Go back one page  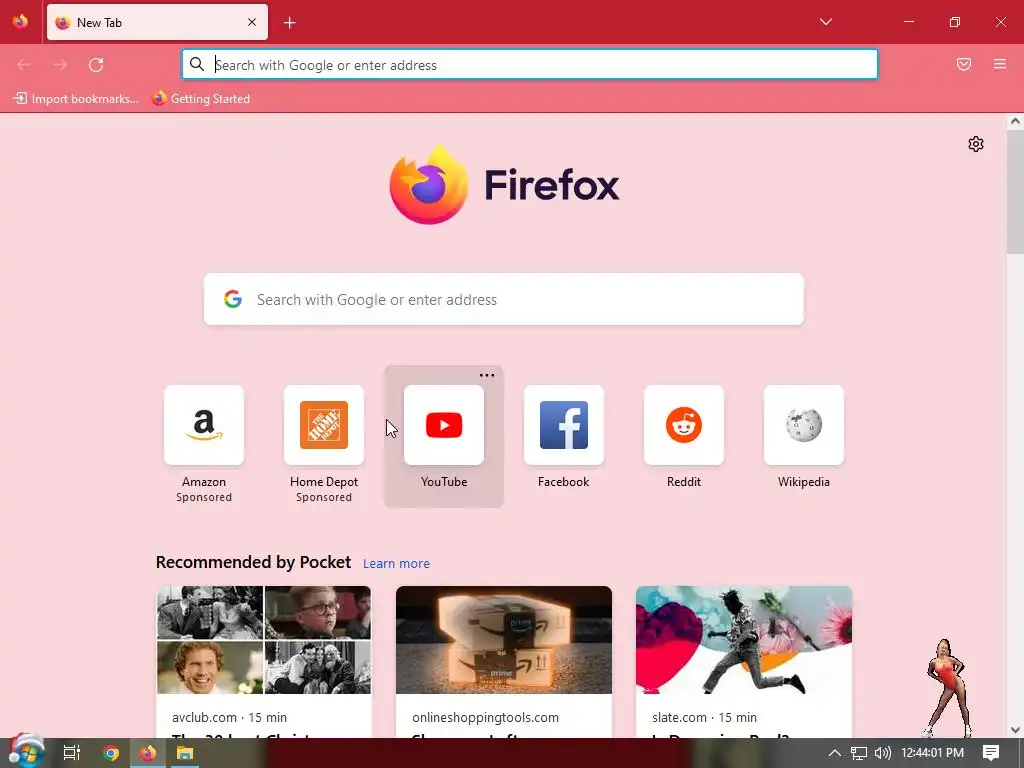[24, 65]
